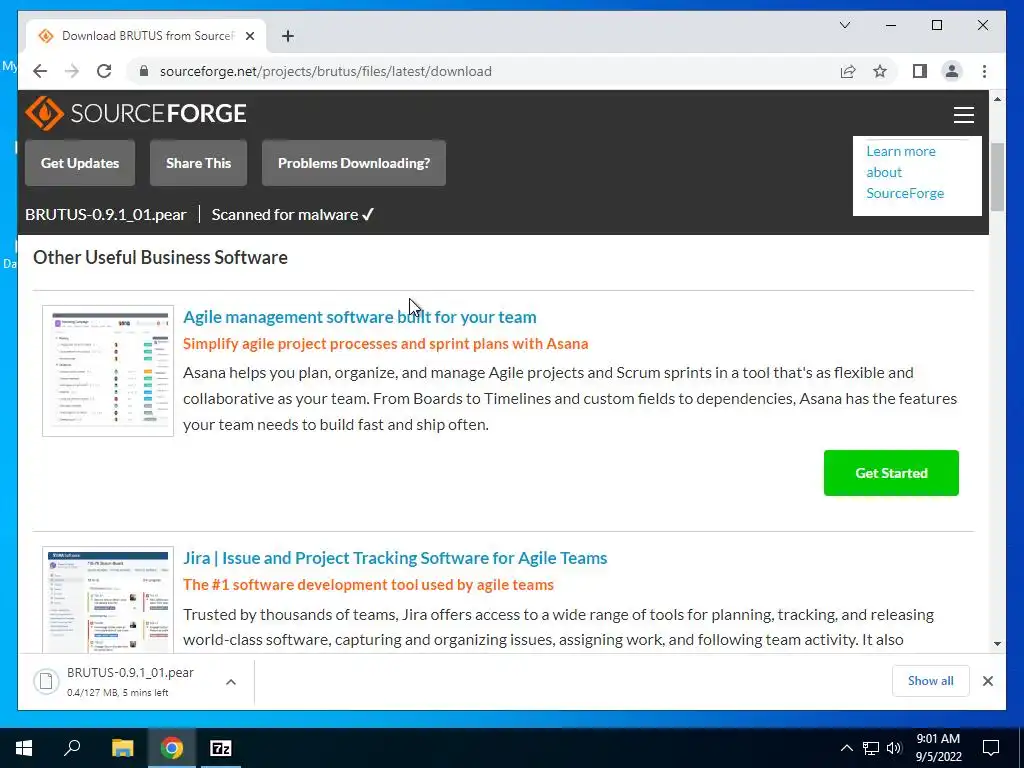The width and height of the screenshot is (1024, 768).
Task: Open Learn more about SourceForge link
Action: [x=904, y=172]
